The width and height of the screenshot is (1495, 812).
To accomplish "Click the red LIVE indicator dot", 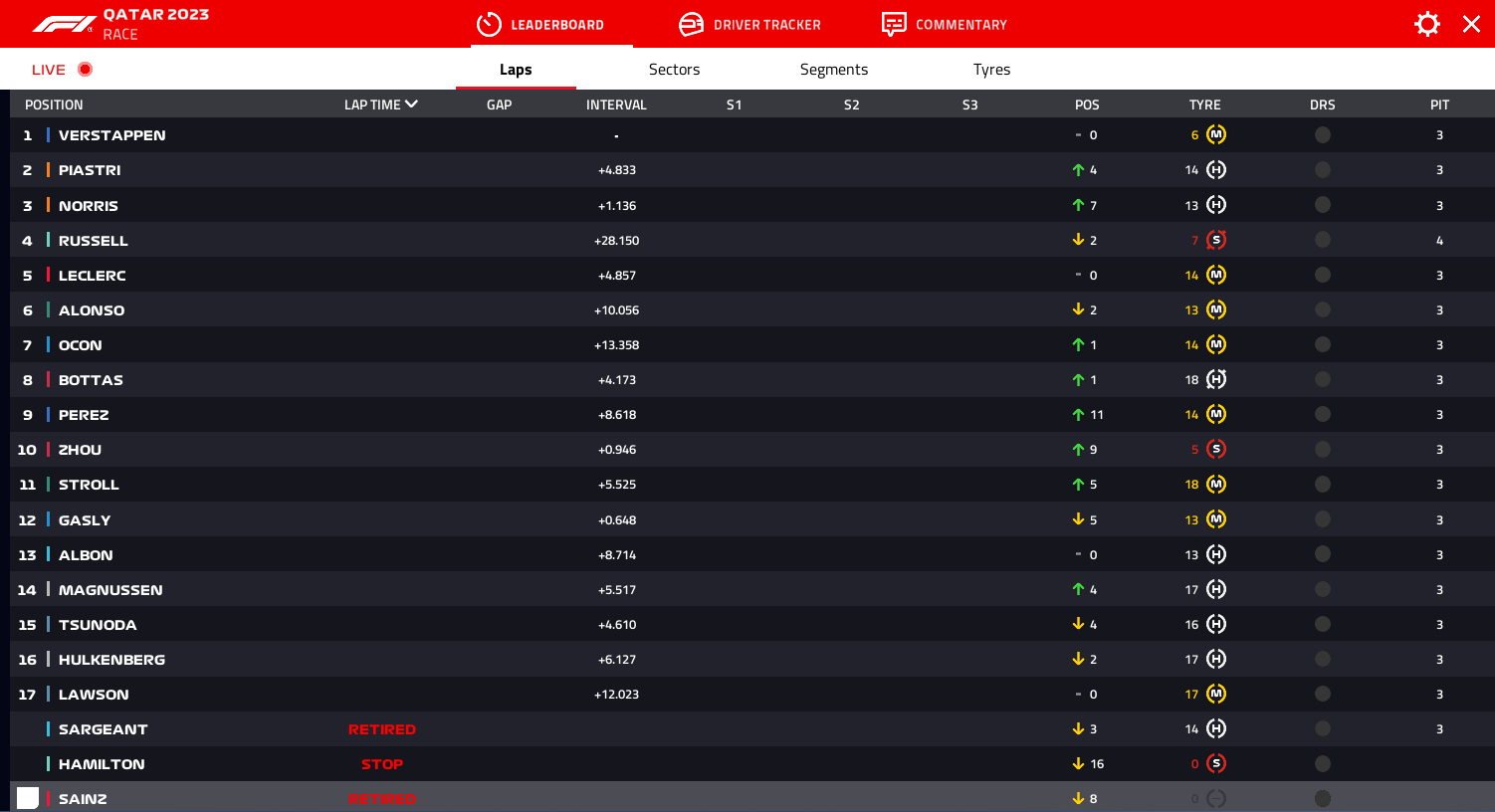I will (86, 69).
